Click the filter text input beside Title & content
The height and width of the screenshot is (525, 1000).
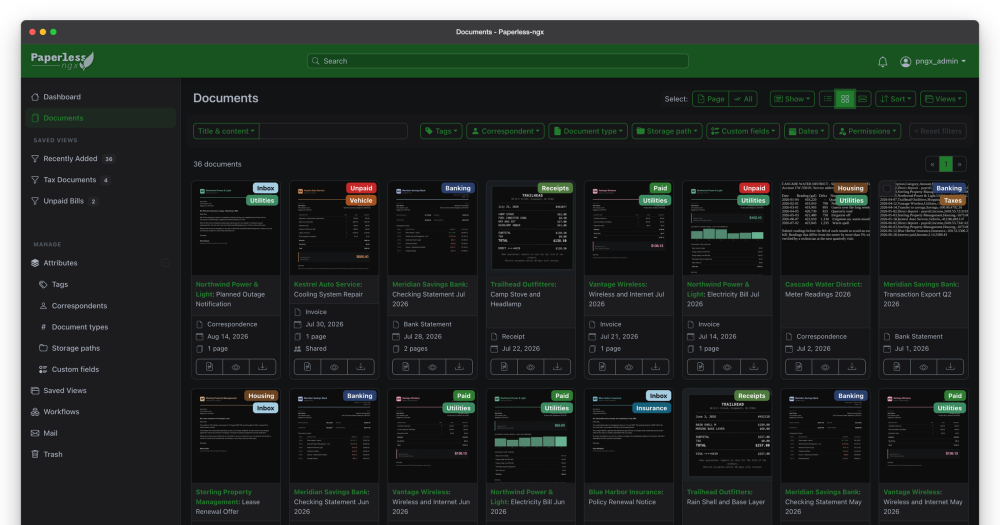pos(334,131)
